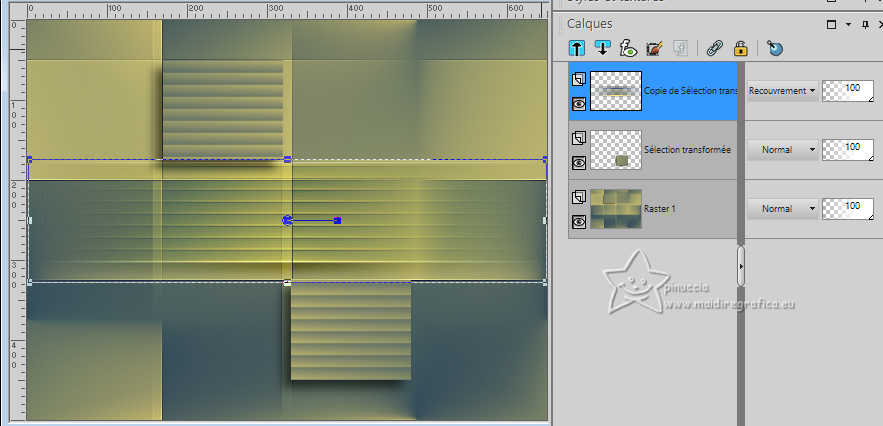Image resolution: width=883 pixels, height=426 pixels.
Task: Click the padlock lock transparency icon
Action: click(741, 48)
